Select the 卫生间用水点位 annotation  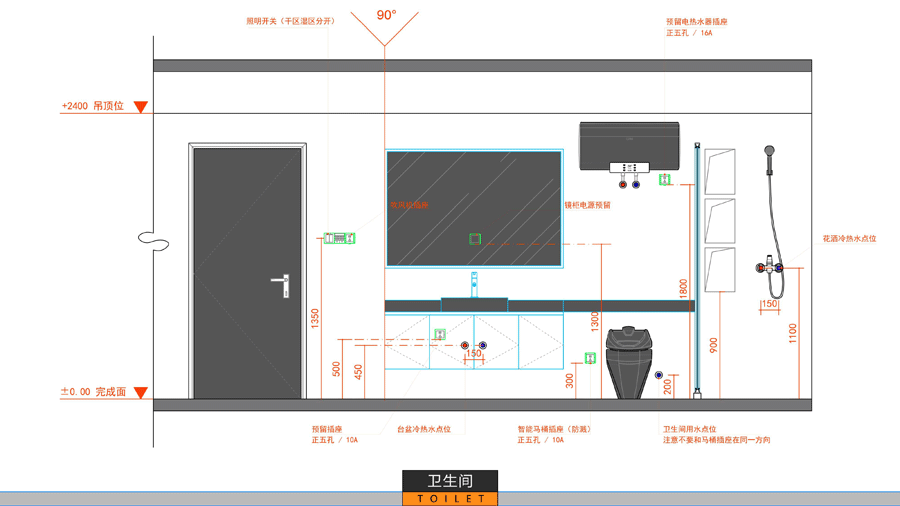pos(689,429)
